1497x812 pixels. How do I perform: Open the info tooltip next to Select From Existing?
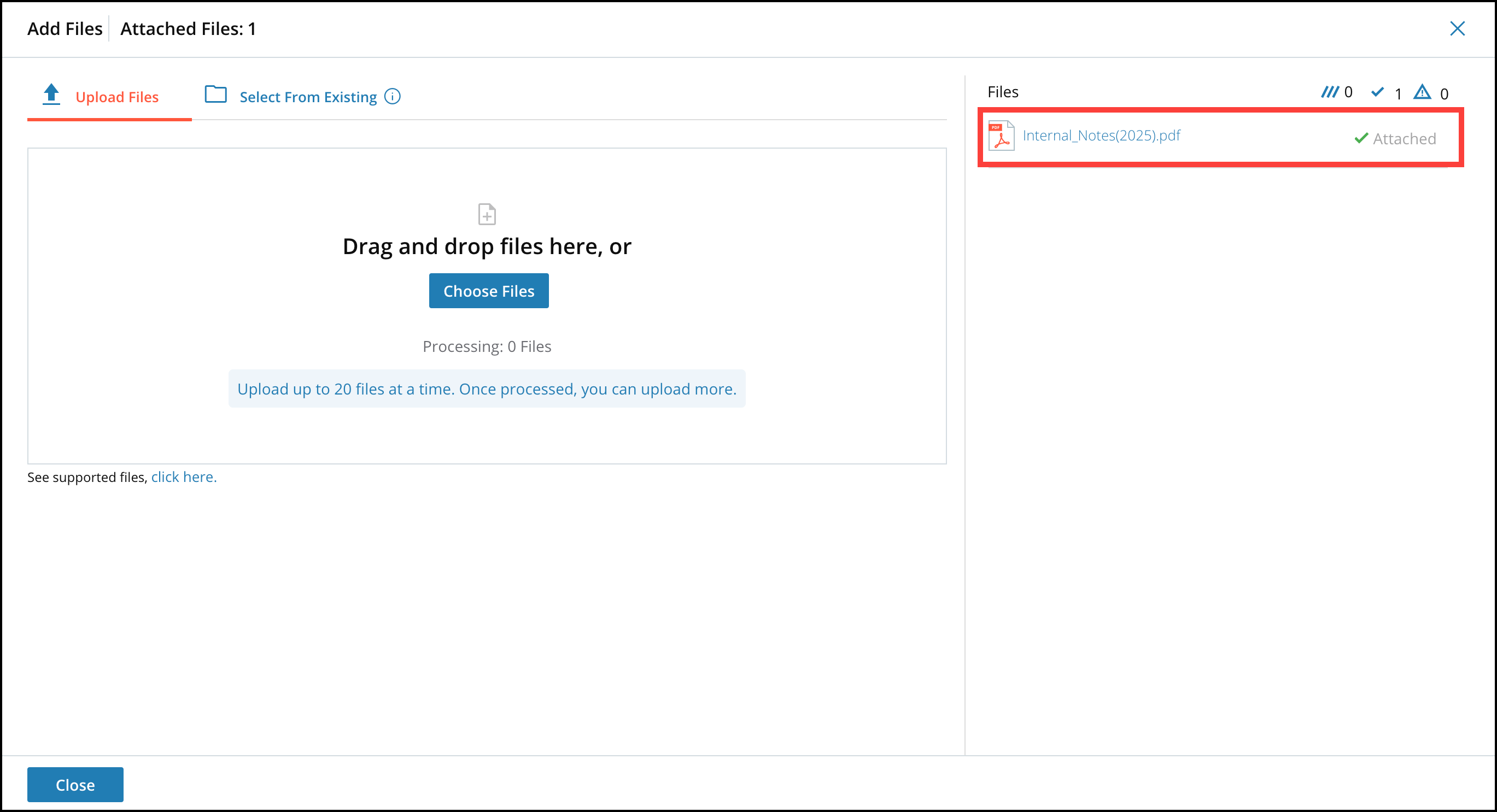point(393,96)
